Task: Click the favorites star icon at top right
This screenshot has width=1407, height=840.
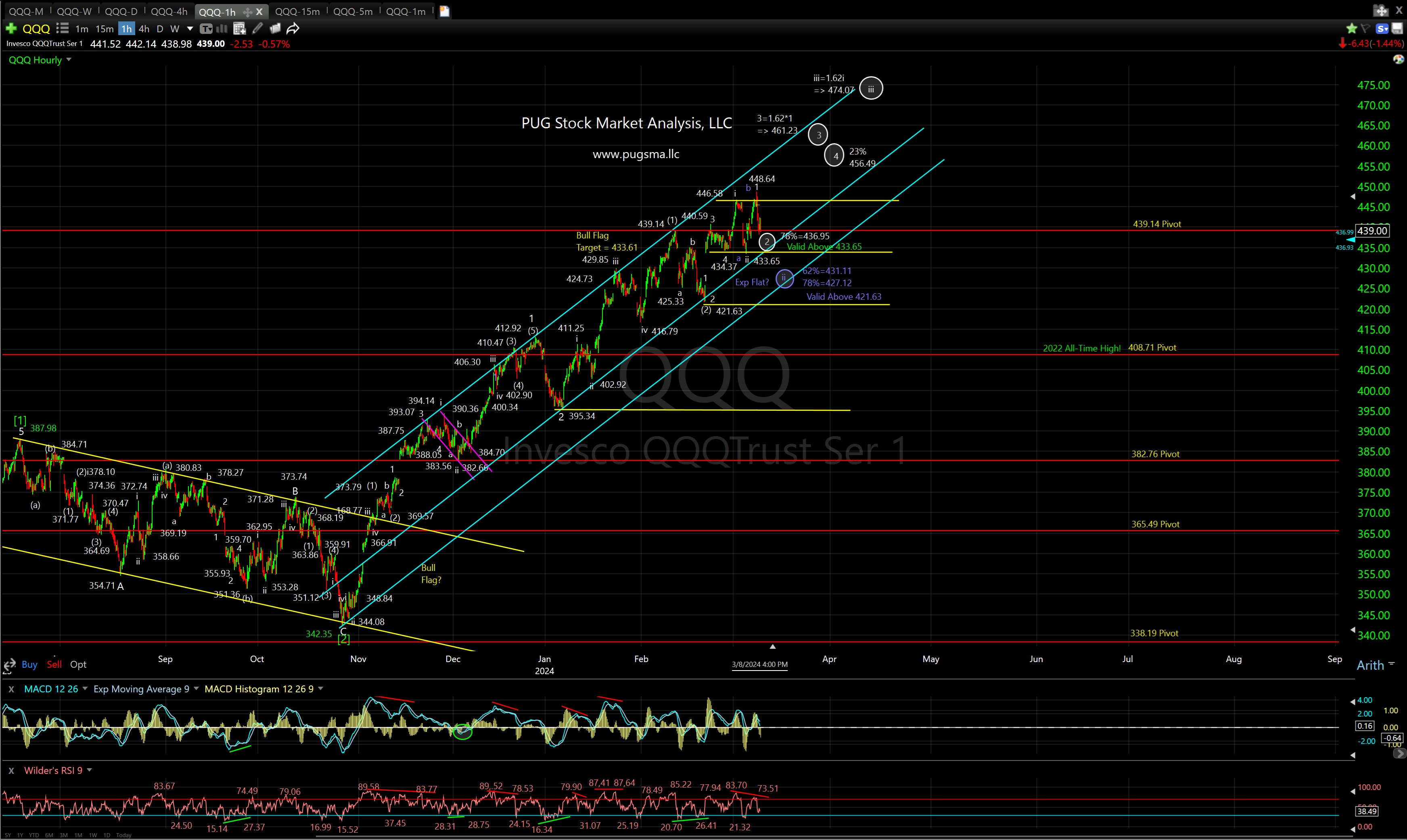Action: pyautogui.click(x=1352, y=28)
